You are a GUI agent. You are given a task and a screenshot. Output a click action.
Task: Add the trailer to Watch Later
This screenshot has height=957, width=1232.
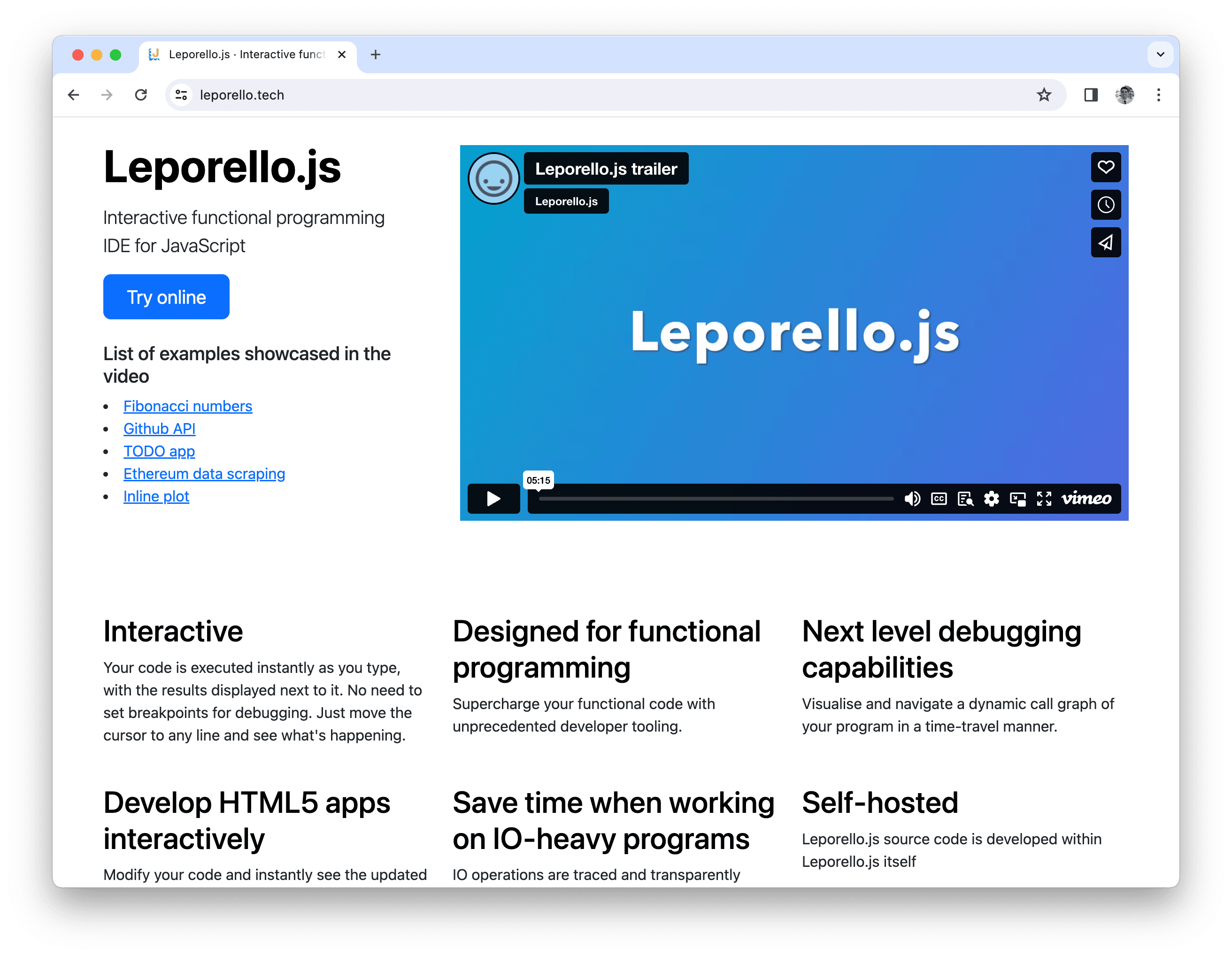click(x=1106, y=205)
